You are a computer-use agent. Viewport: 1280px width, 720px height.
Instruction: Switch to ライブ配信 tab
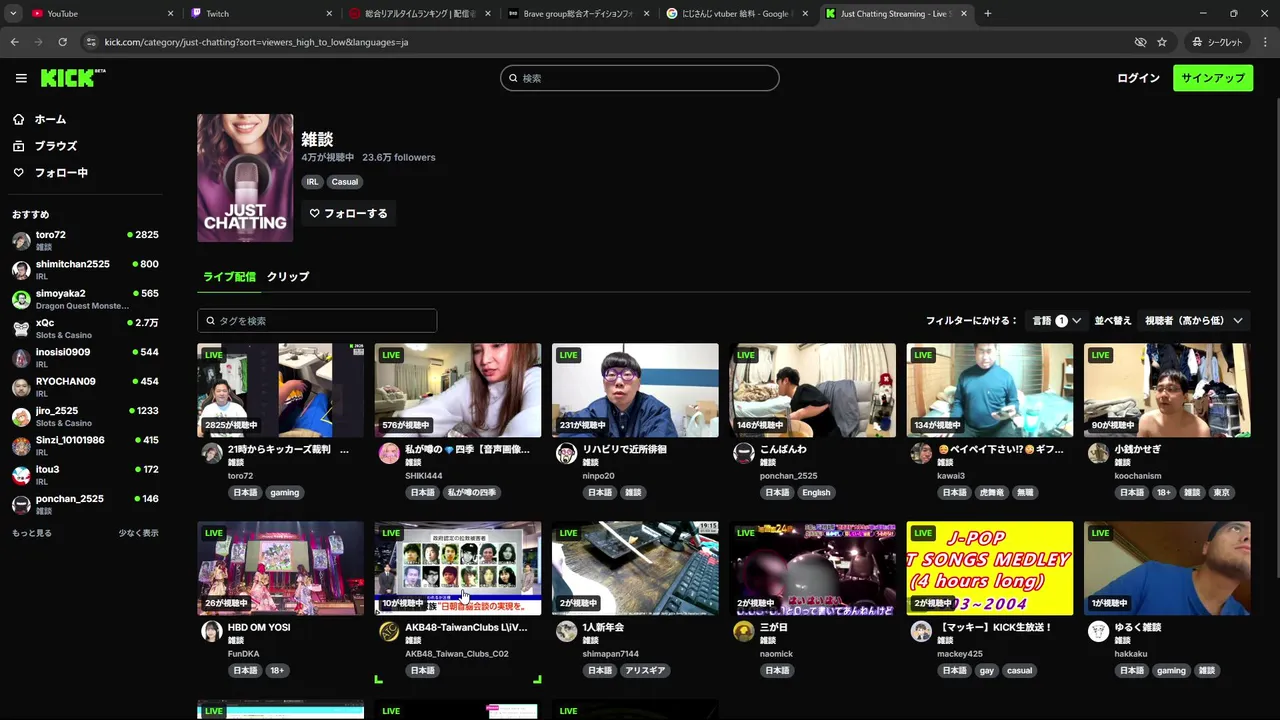[x=230, y=277]
